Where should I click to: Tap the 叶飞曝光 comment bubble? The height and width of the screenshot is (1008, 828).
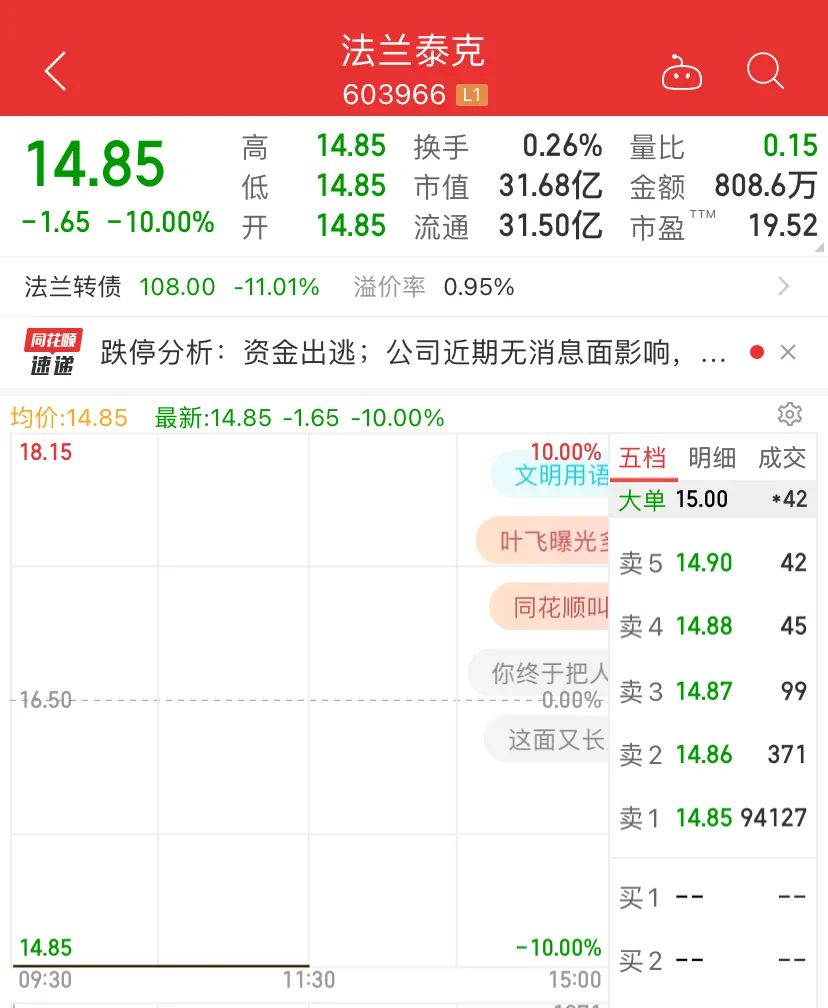tap(543, 541)
